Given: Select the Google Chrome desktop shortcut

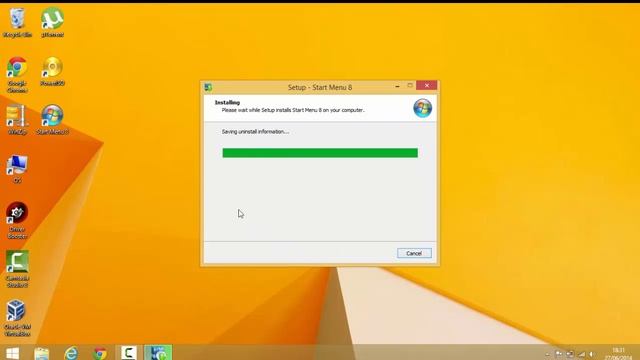Looking at the screenshot, I should [17, 75].
